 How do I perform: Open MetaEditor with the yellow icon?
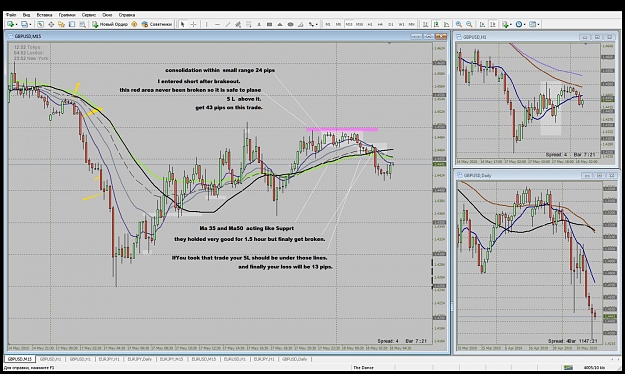(134, 24)
